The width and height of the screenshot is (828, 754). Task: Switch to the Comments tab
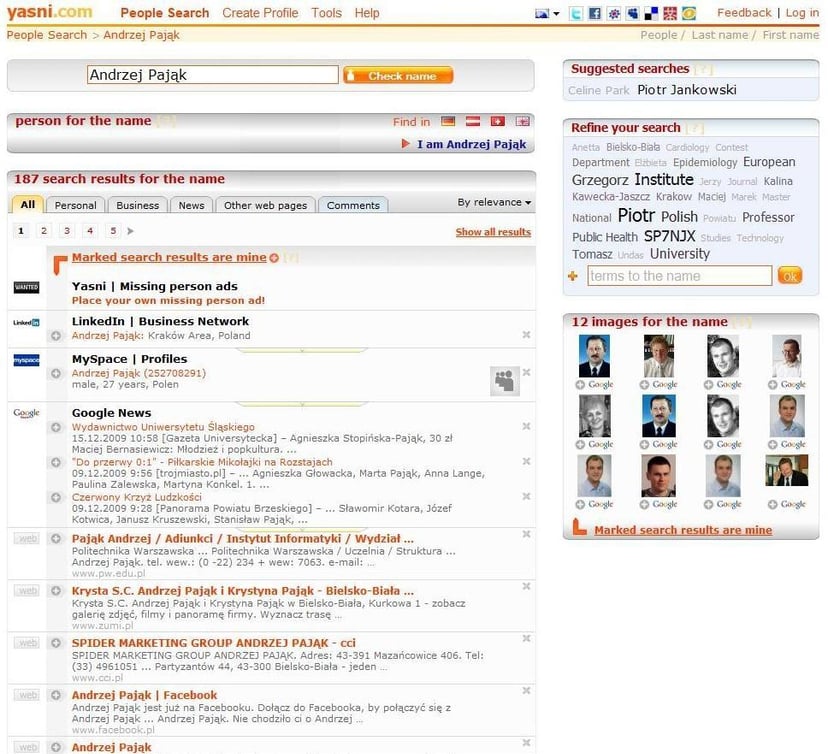pyautogui.click(x=353, y=205)
